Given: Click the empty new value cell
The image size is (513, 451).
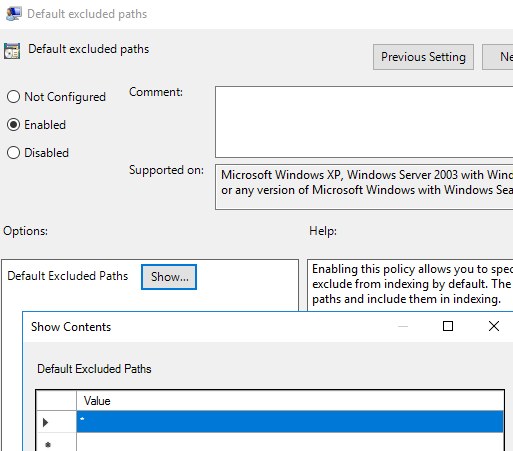Looking at the screenshot, I should tap(290, 442).
